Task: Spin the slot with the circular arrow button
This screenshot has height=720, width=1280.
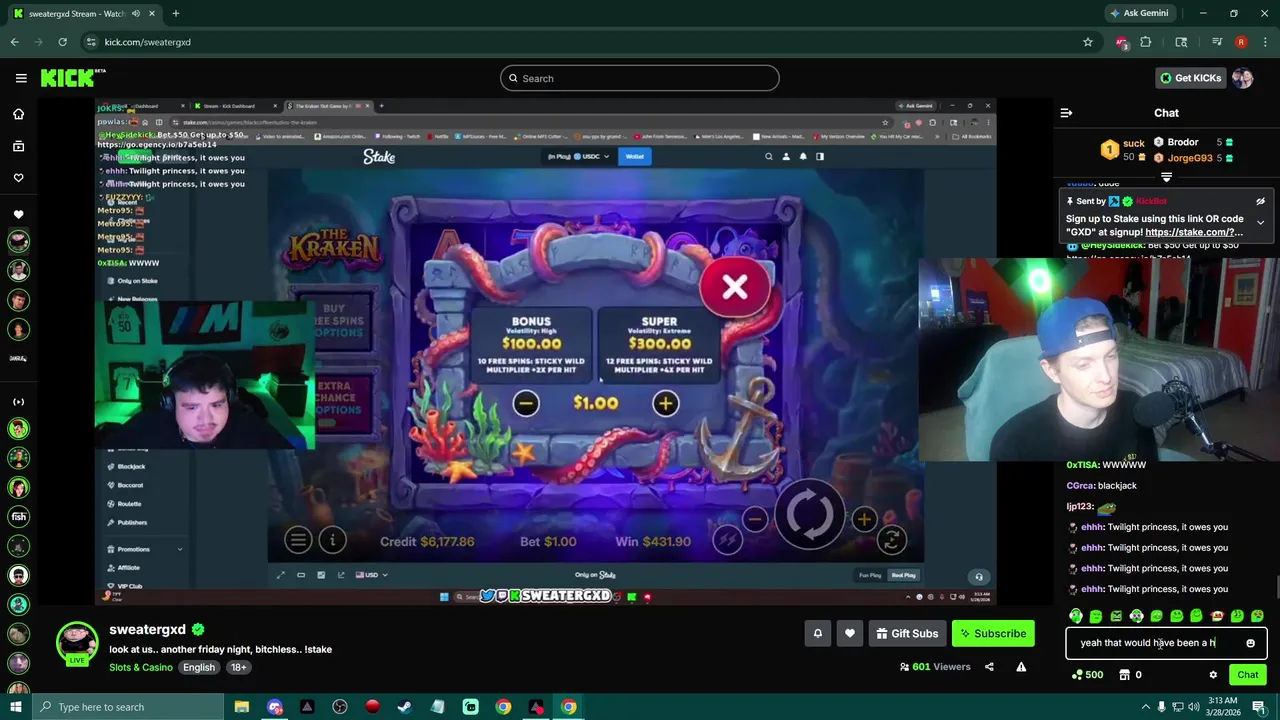Action: (809, 516)
